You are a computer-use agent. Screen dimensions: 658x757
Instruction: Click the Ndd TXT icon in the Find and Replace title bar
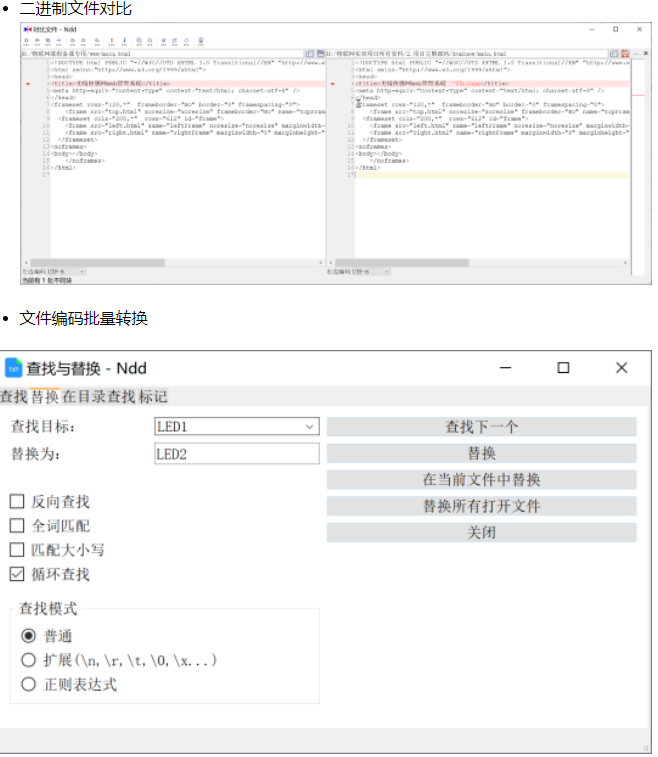coord(14,368)
